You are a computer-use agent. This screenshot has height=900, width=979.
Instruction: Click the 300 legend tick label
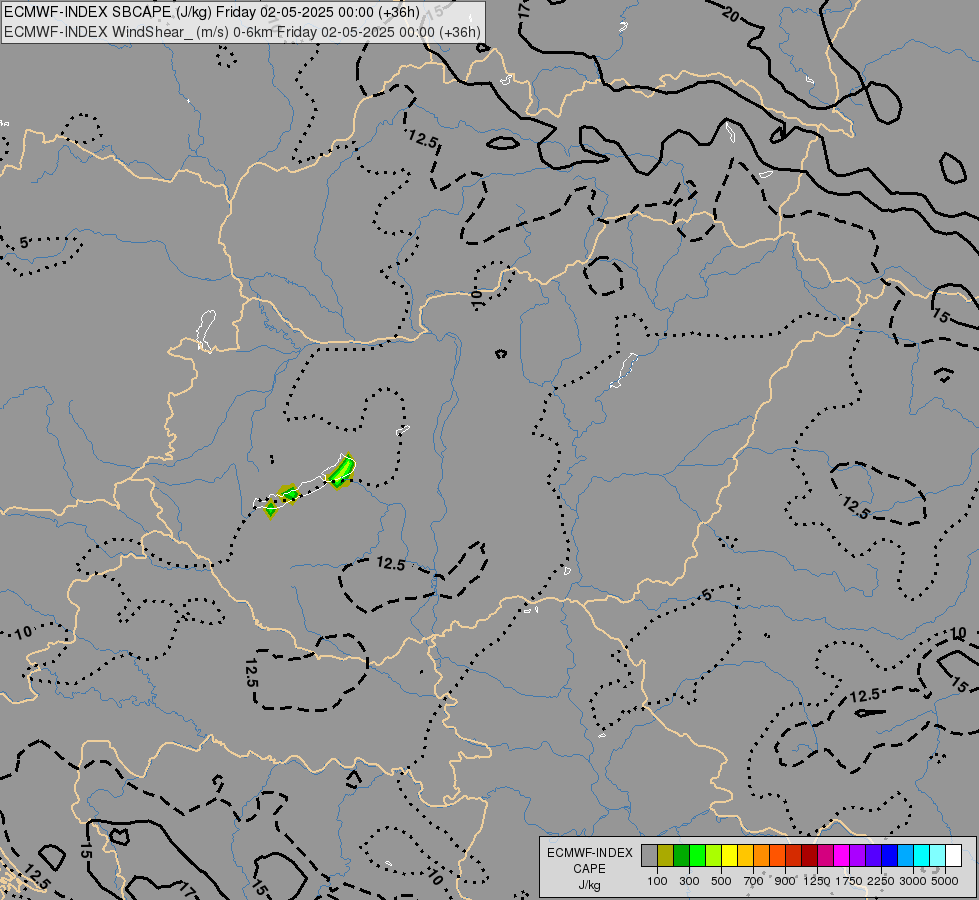[689, 881]
